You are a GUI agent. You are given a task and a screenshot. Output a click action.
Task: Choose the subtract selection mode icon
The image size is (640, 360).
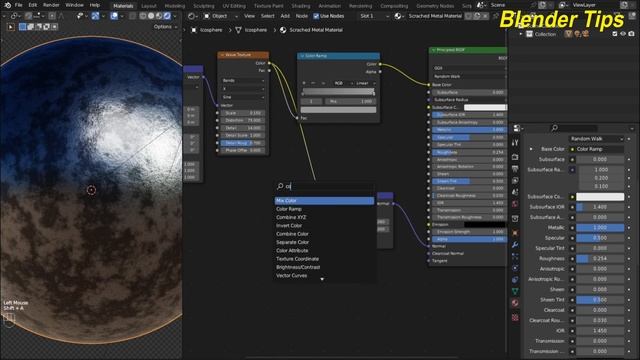pos(39,27)
